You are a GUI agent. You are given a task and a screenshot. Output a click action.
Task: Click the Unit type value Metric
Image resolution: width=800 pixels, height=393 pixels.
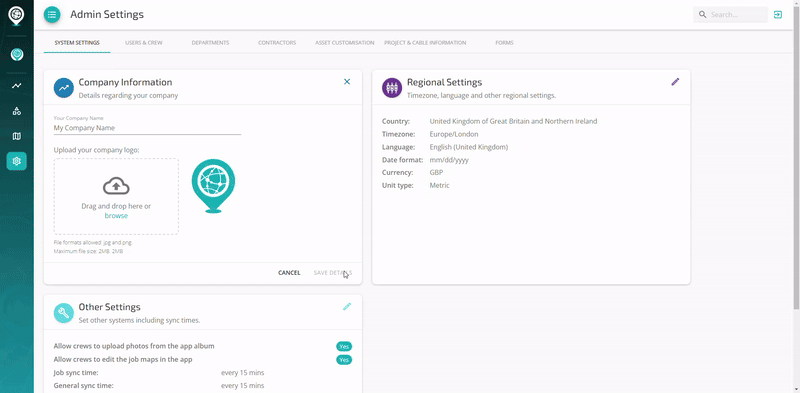point(439,185)
